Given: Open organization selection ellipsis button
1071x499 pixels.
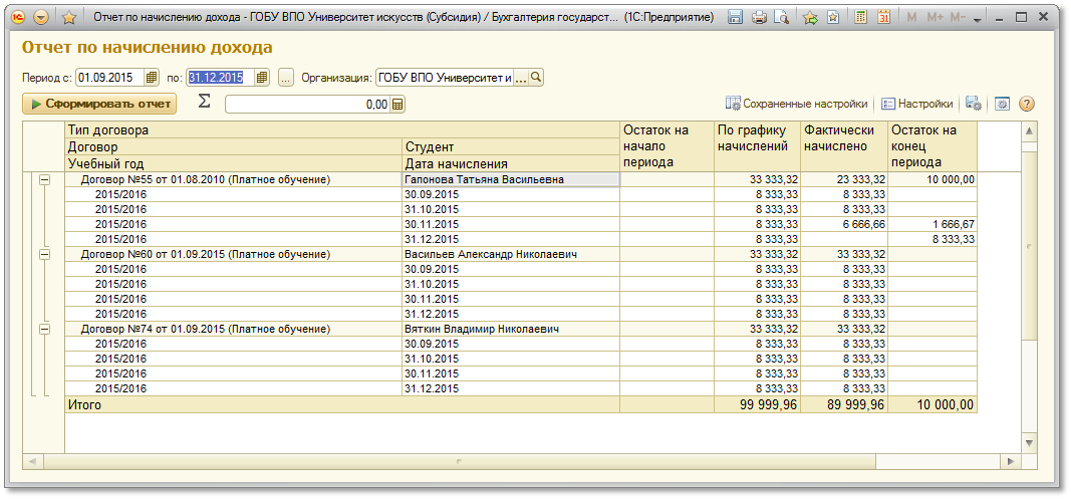Looking at the screenshot, I should pos(520,78).
